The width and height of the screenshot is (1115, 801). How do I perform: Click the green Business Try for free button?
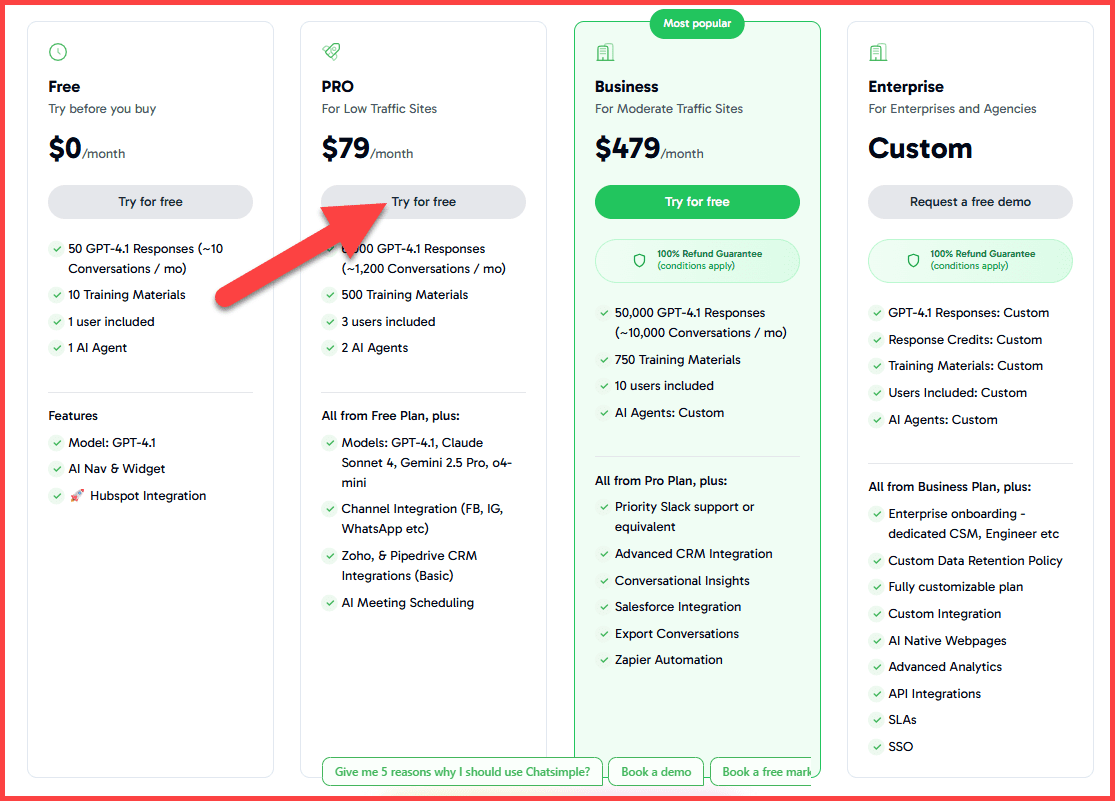(697, 202)
